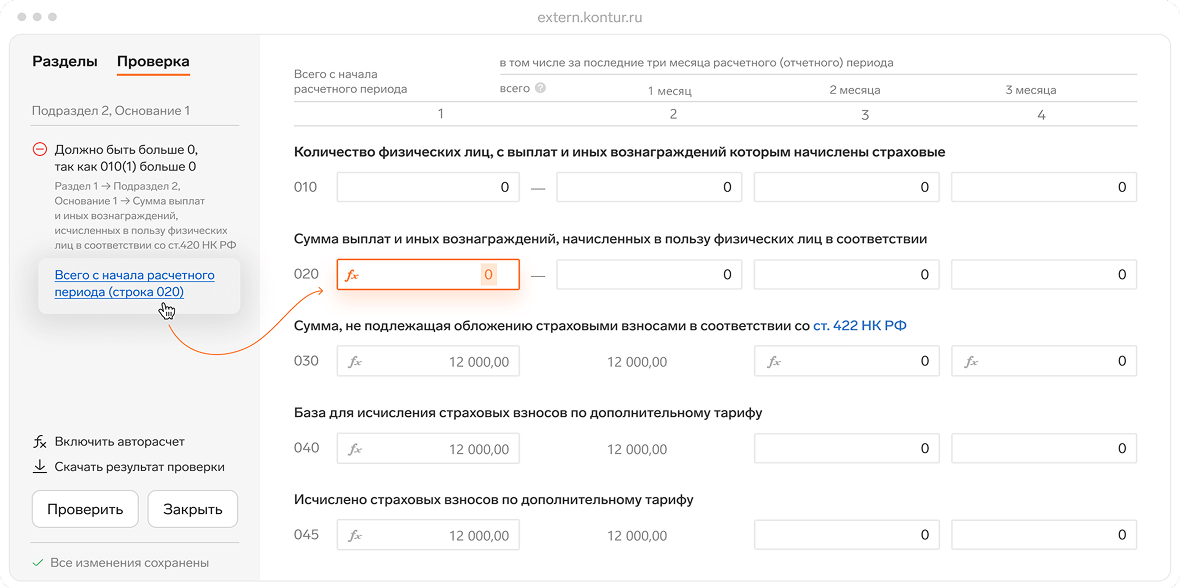Click row 020 column 2 input field

coord(647,275)
